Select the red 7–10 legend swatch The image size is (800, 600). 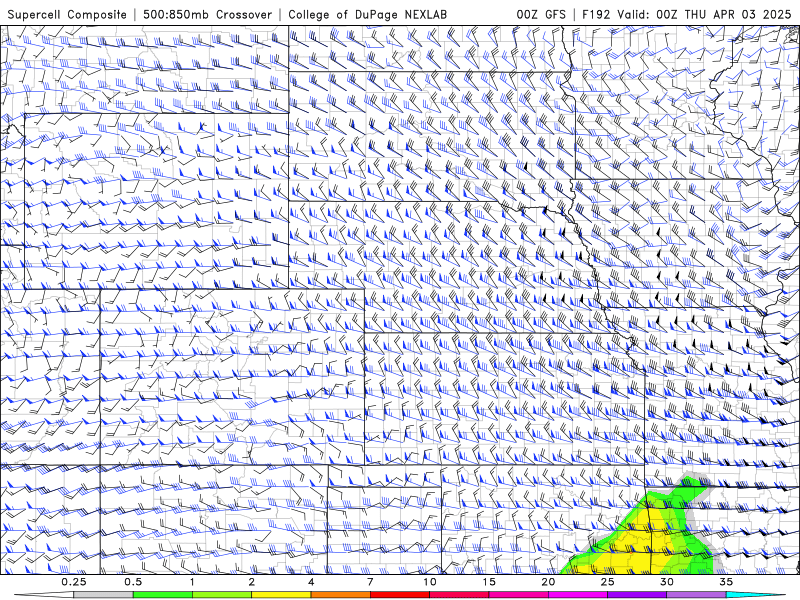[400, 595]
